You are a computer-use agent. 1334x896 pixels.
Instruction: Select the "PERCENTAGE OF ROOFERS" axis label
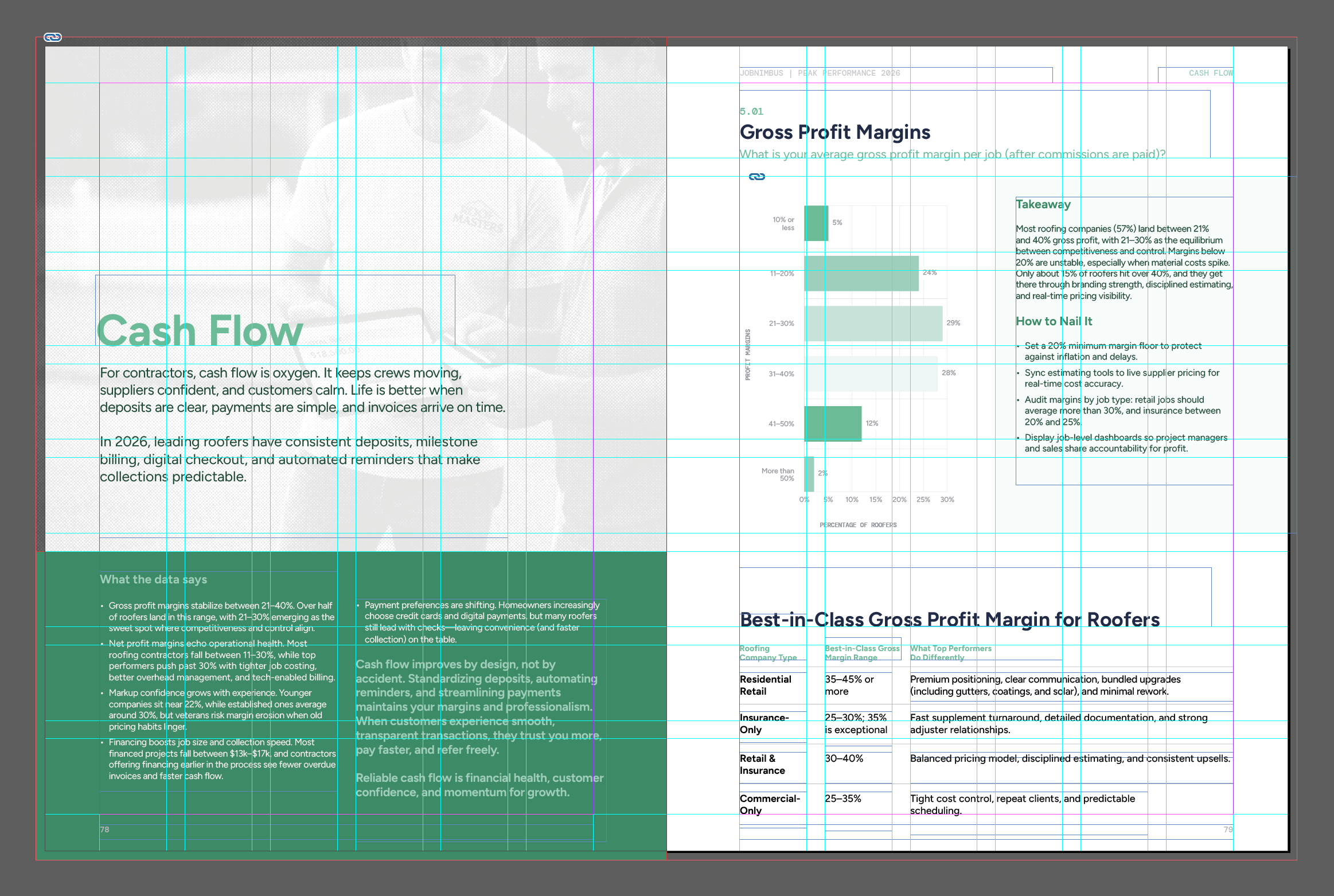tap(857, 525)
